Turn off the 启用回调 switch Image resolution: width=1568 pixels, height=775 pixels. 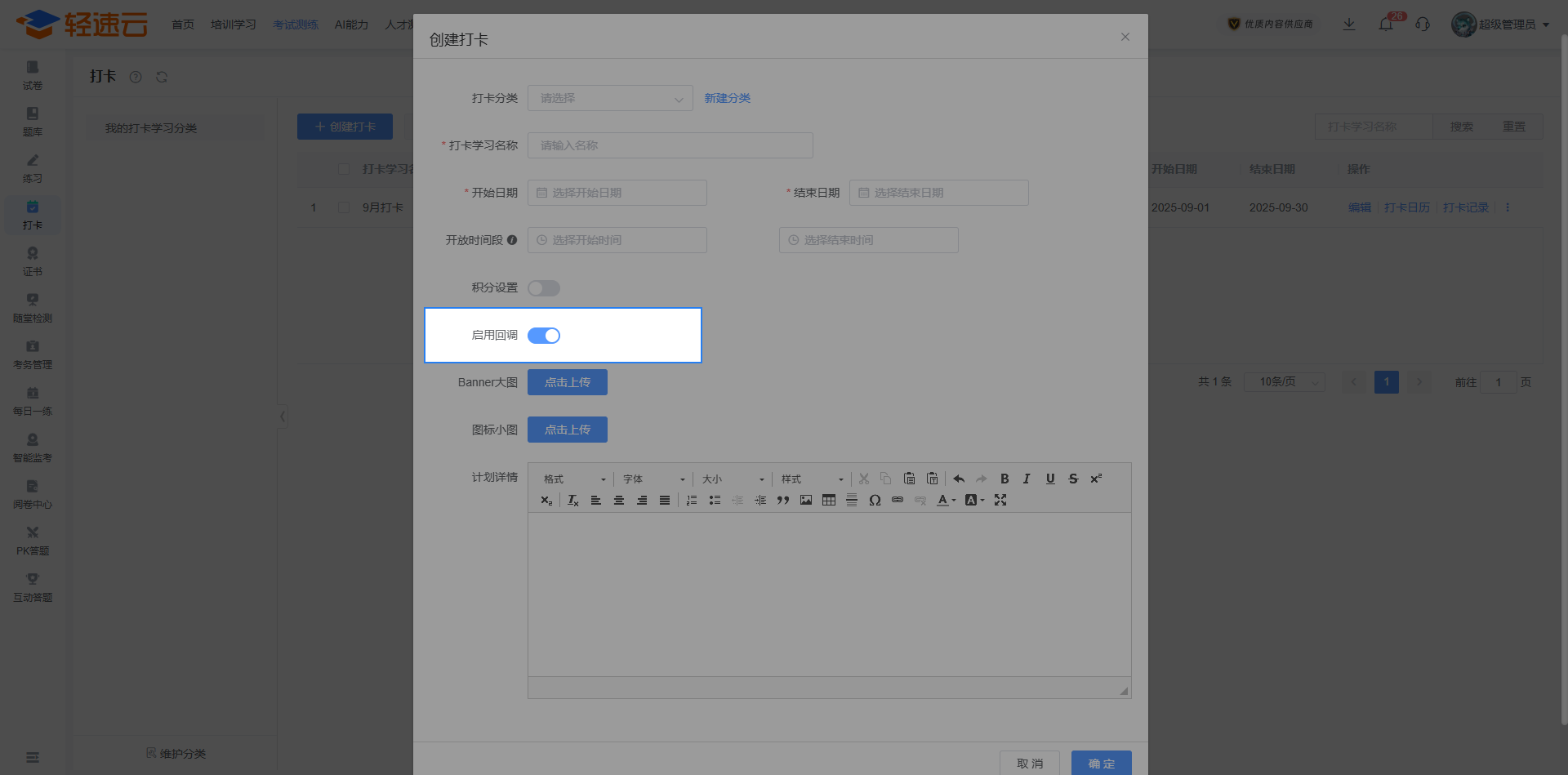544,336
